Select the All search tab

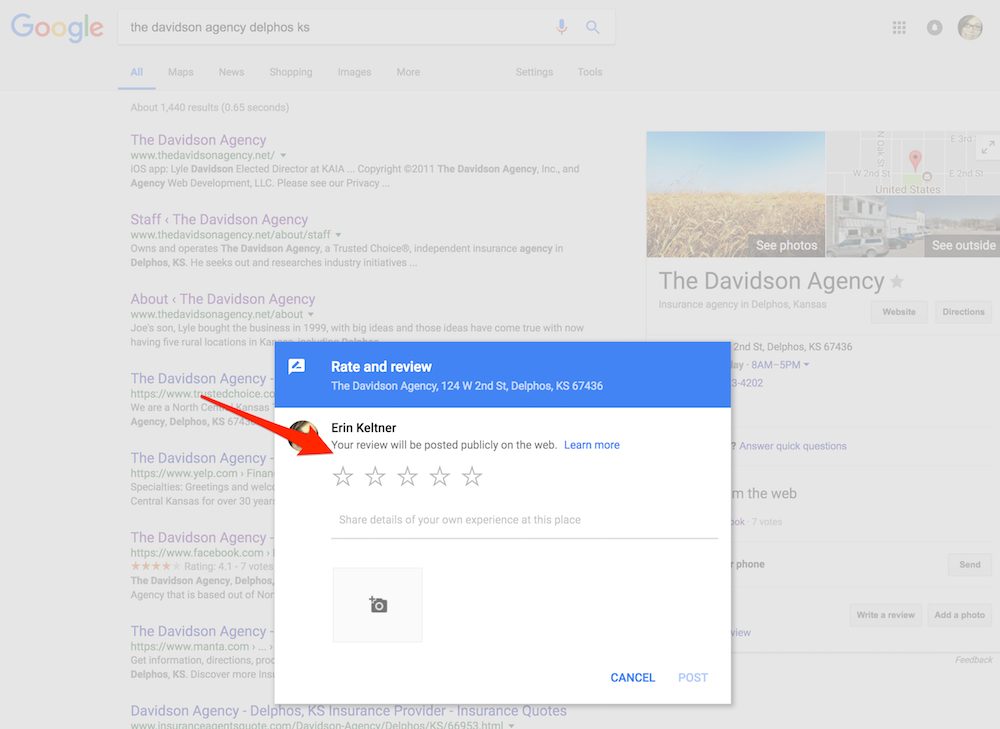[136, 72]
